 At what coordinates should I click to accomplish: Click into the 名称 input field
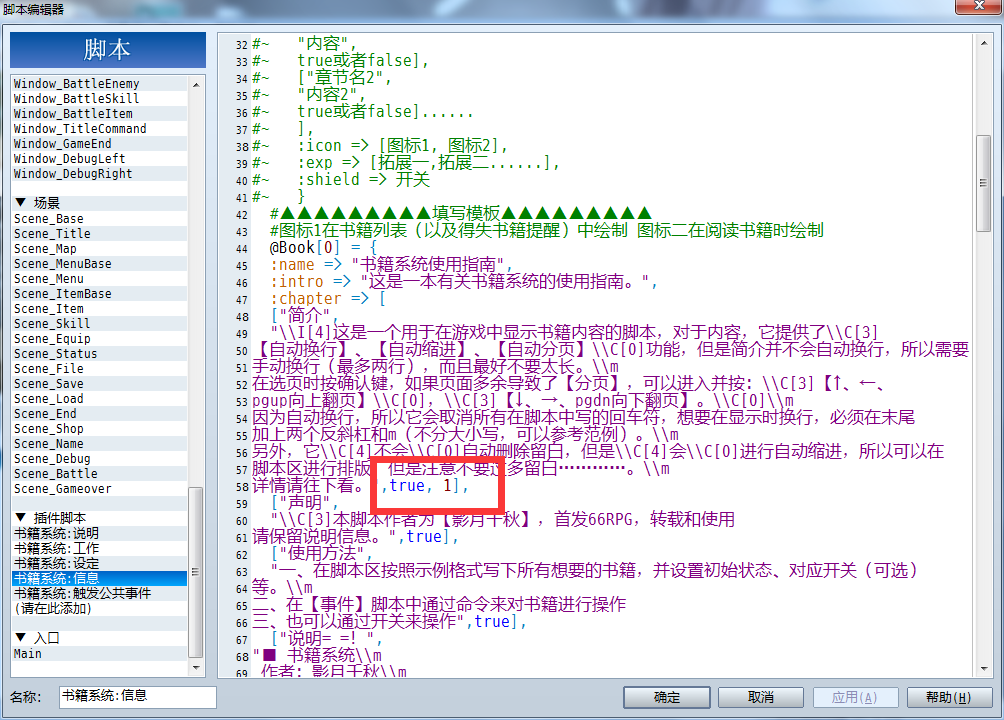(x=138, y=696)
